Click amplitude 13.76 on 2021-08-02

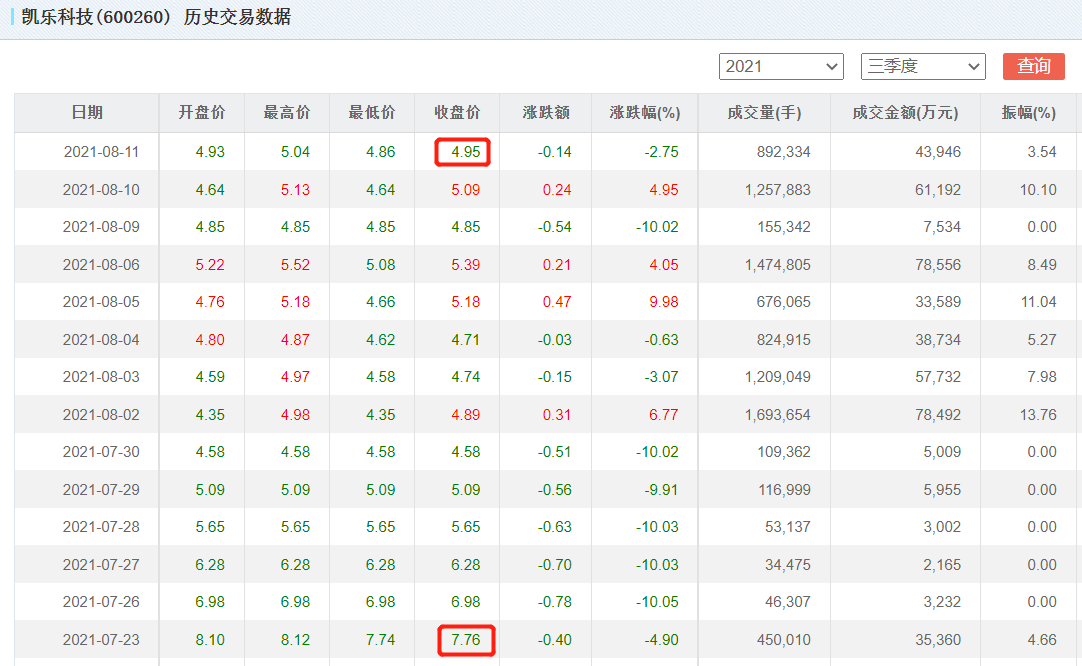coord(1039,415)
